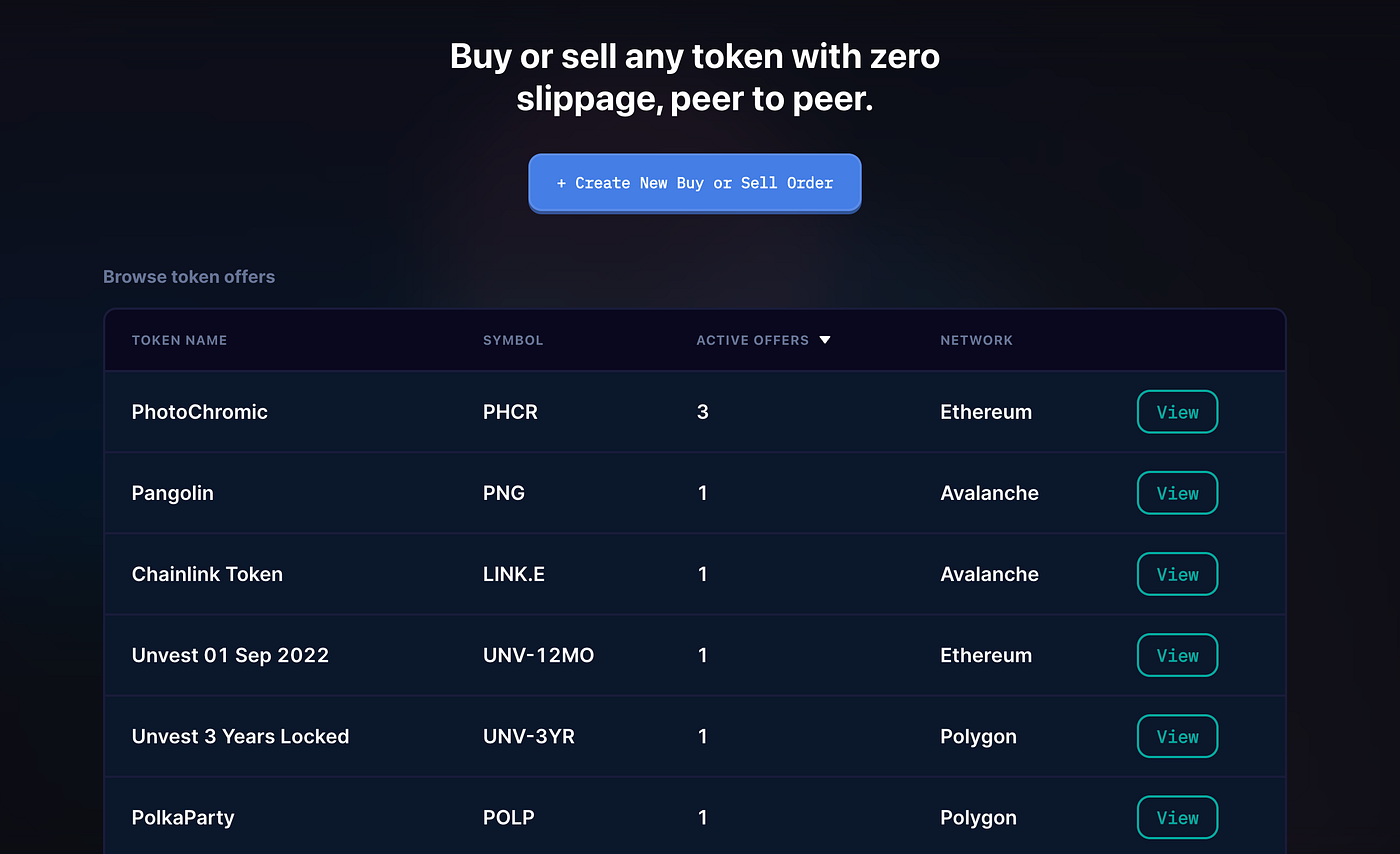The image size is (1400, 854).
Task: Click the PHCR symbol cell
Action: coord(510,411)
